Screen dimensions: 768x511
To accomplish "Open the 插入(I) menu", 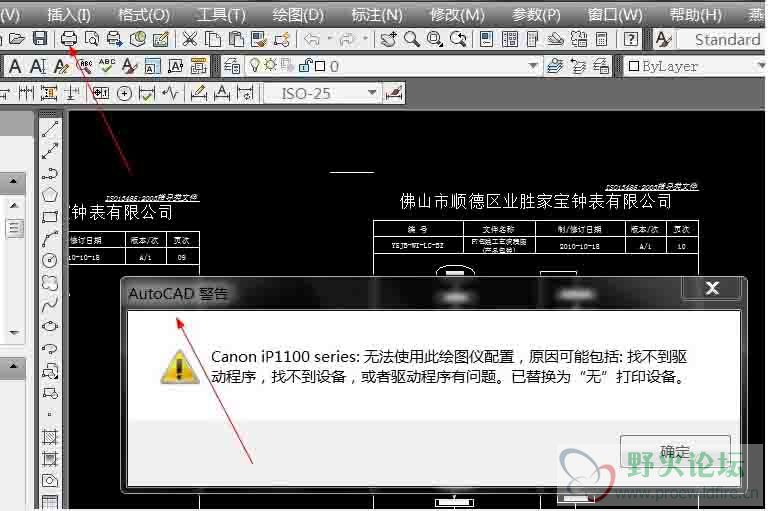I will [69, 15].
